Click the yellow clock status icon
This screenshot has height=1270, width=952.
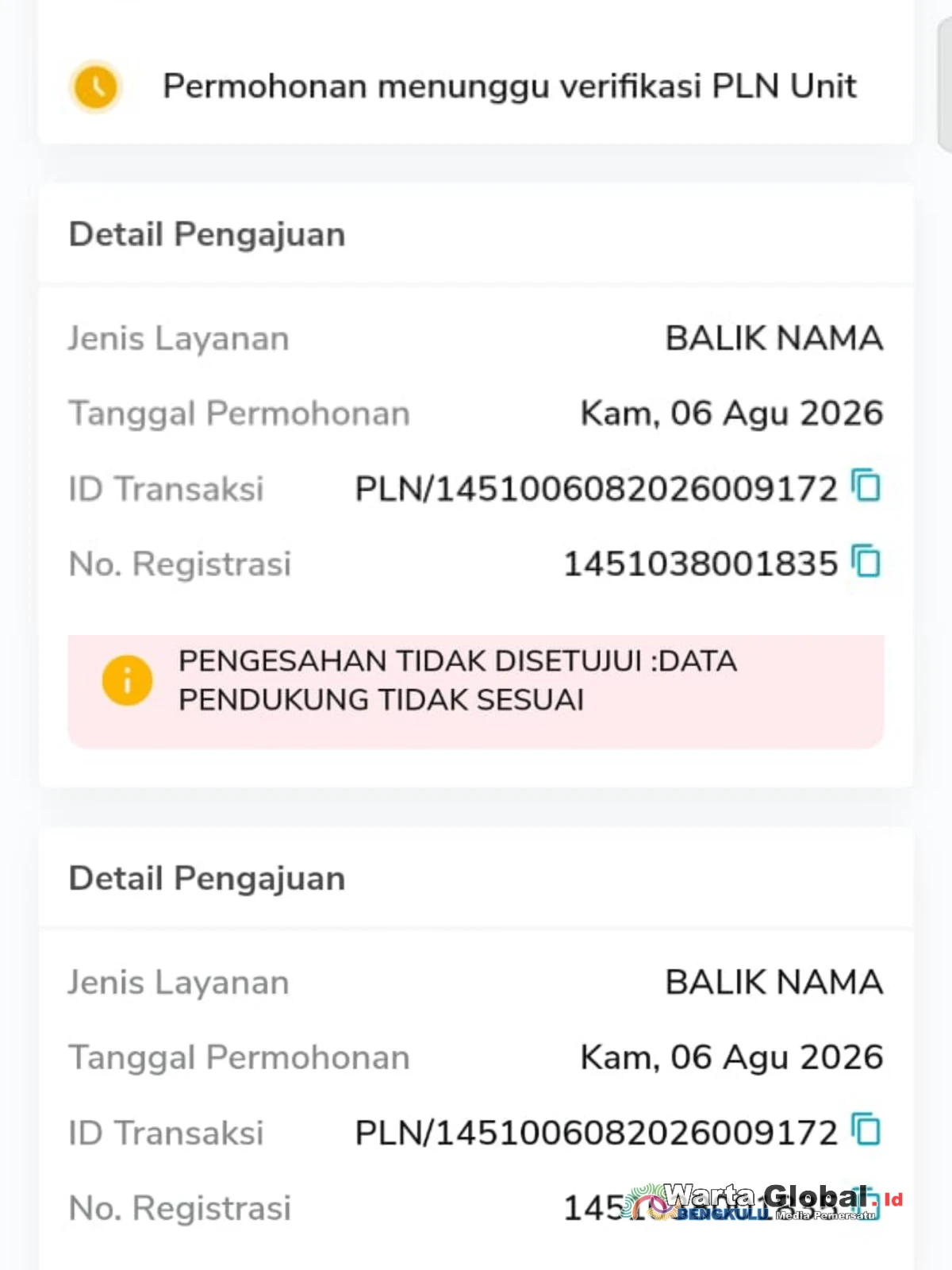(x=95, y=87)
